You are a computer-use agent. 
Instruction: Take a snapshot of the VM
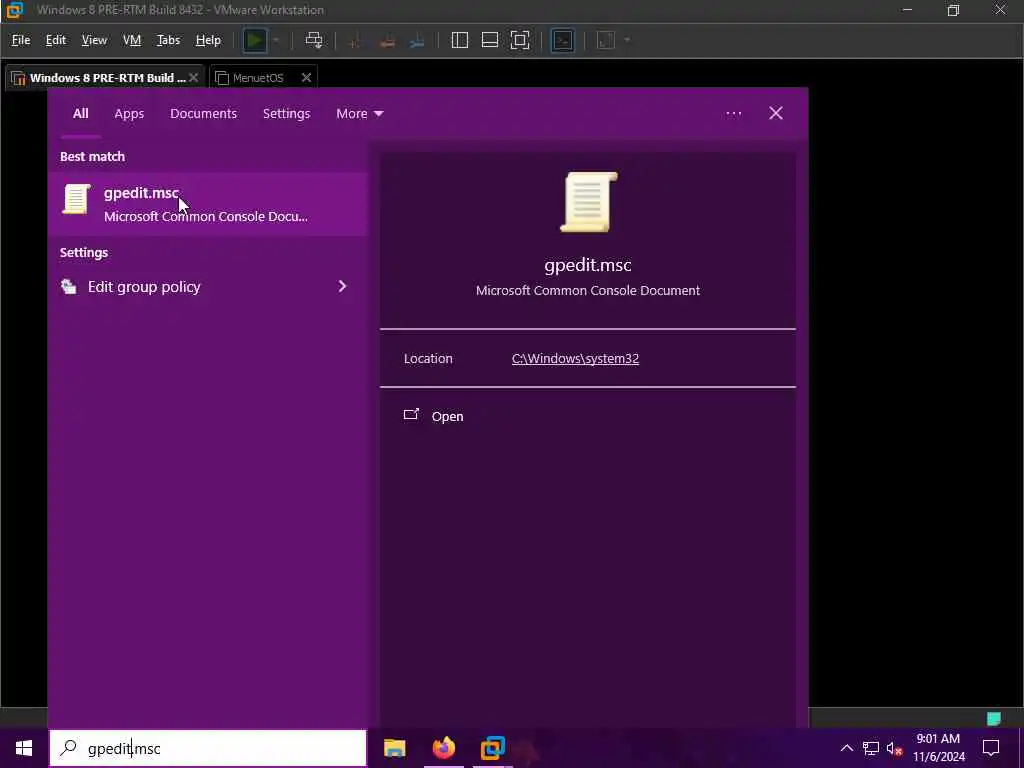tap(355, 40)
